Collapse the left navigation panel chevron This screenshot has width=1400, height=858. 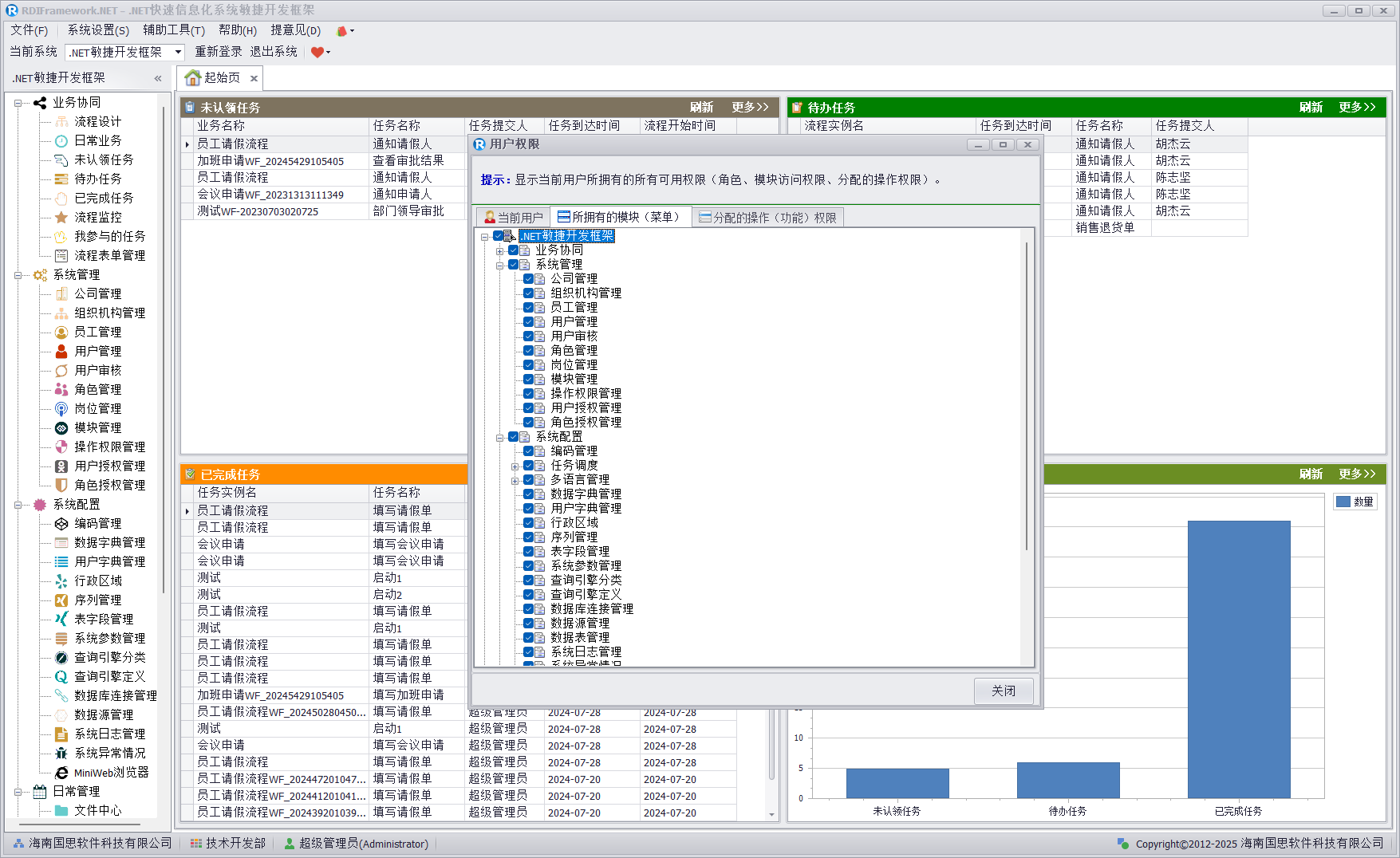pyautogui.click(x=158, y=78)
